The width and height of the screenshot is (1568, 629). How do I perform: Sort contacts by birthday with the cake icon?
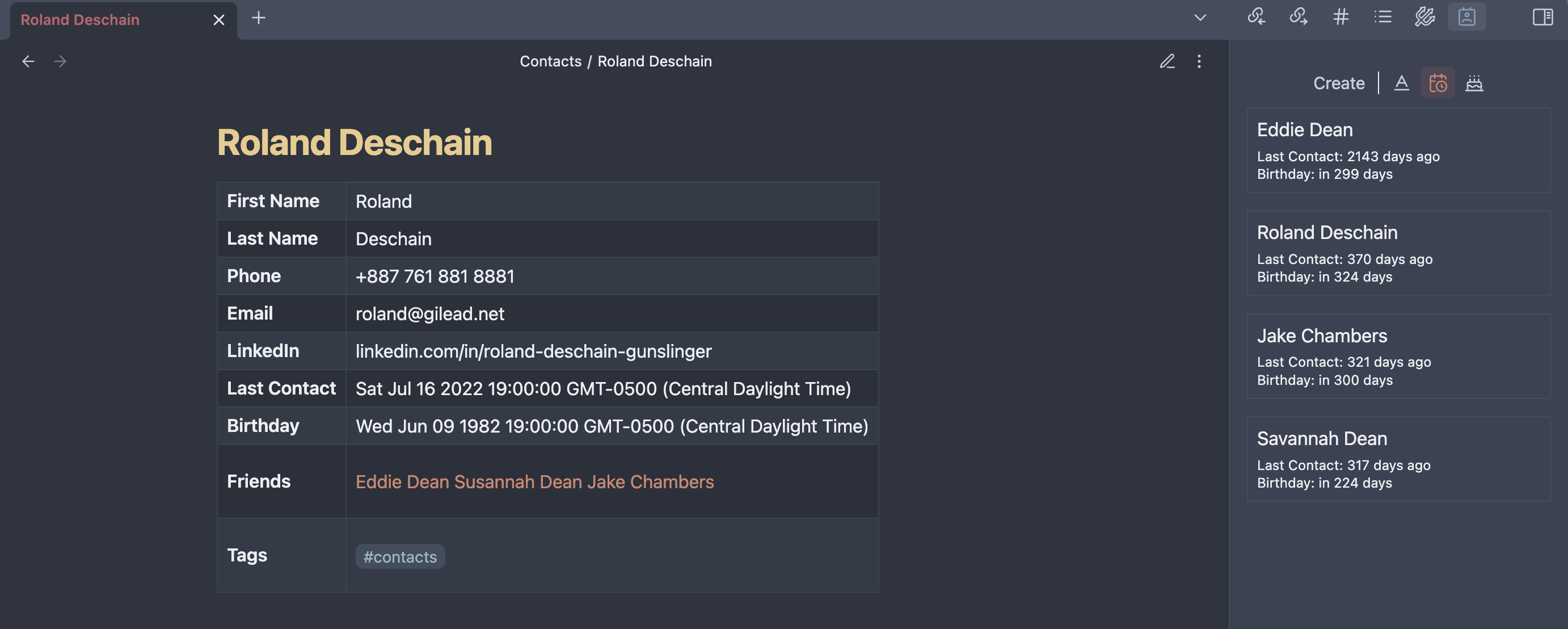pos(1475,83)
